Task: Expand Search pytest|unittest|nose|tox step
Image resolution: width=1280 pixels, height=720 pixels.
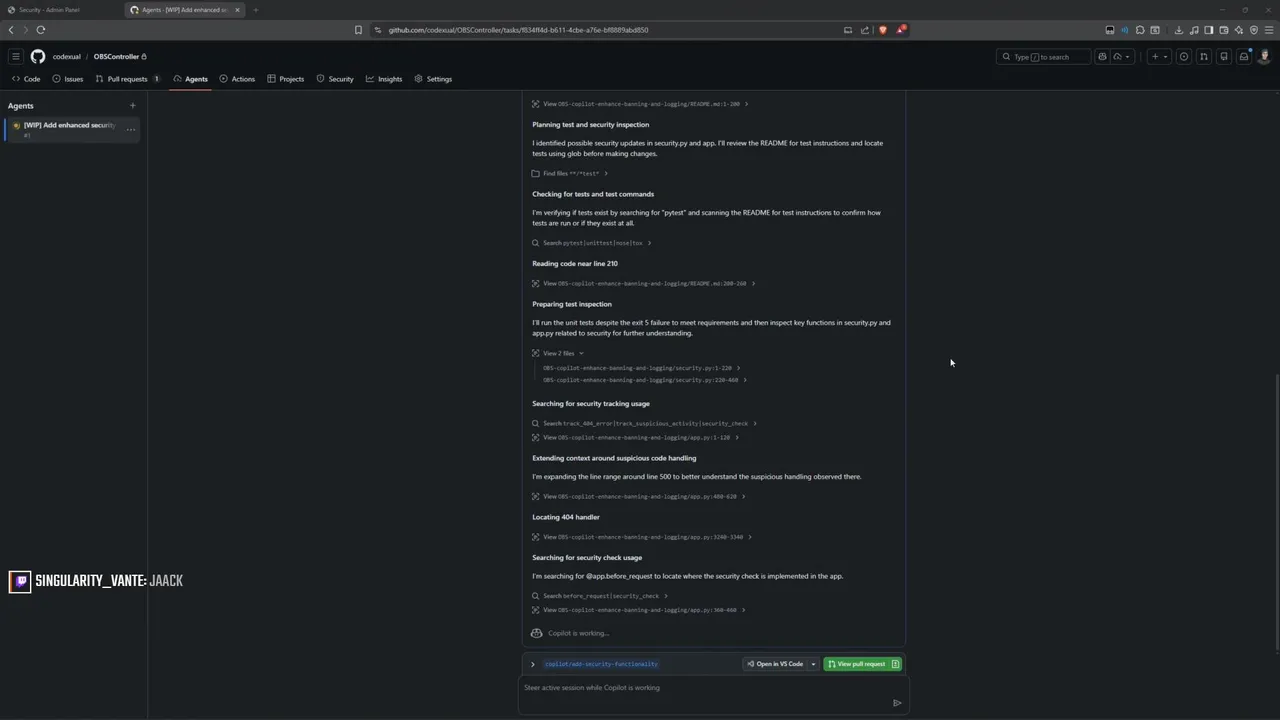Action: tap(591, 243)
